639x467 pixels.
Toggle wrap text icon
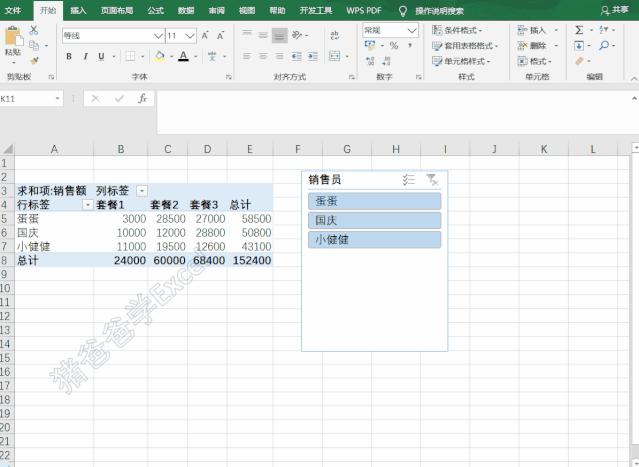point(335,35)
